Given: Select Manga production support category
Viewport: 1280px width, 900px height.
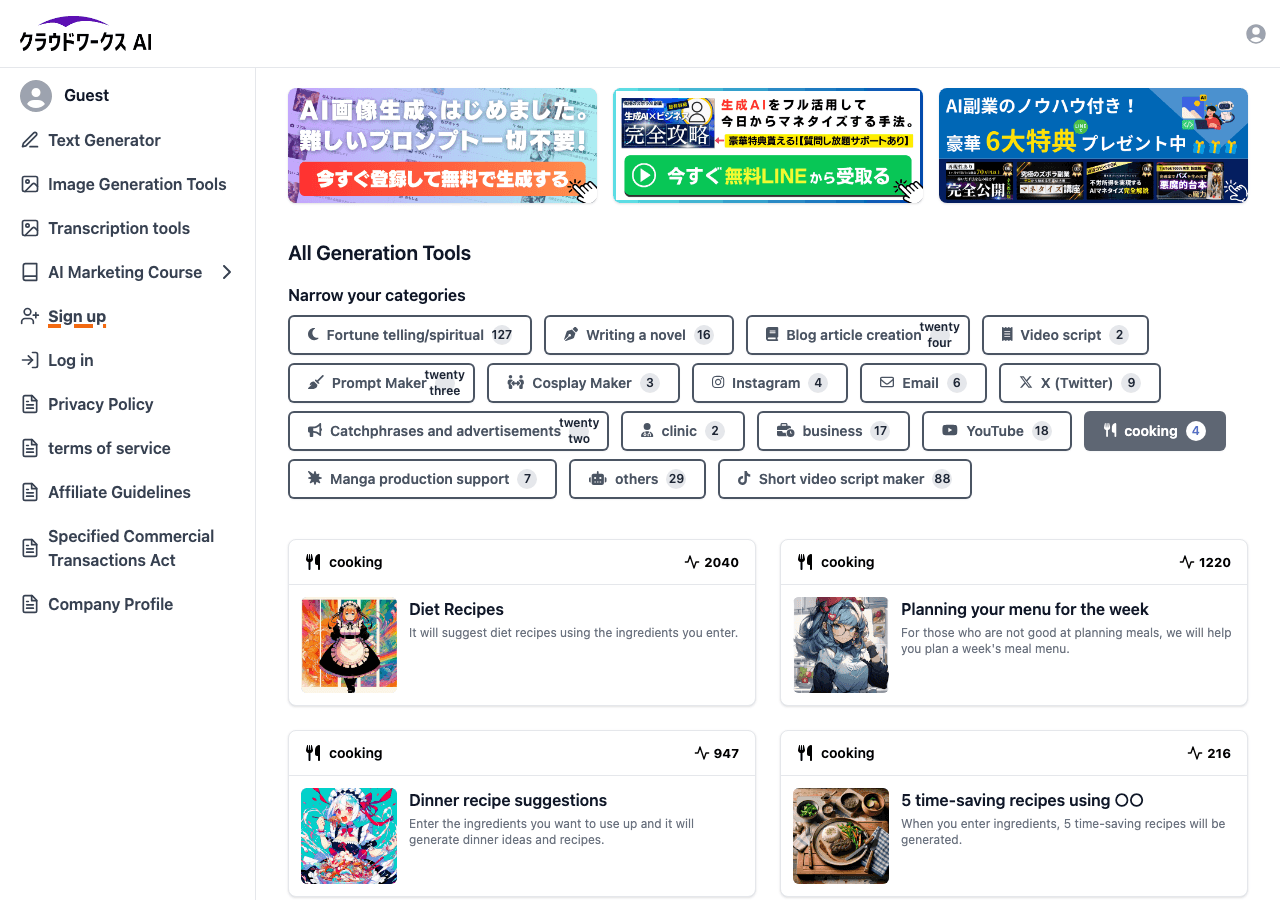Looking at the screenshot, I should pos(422,479).
